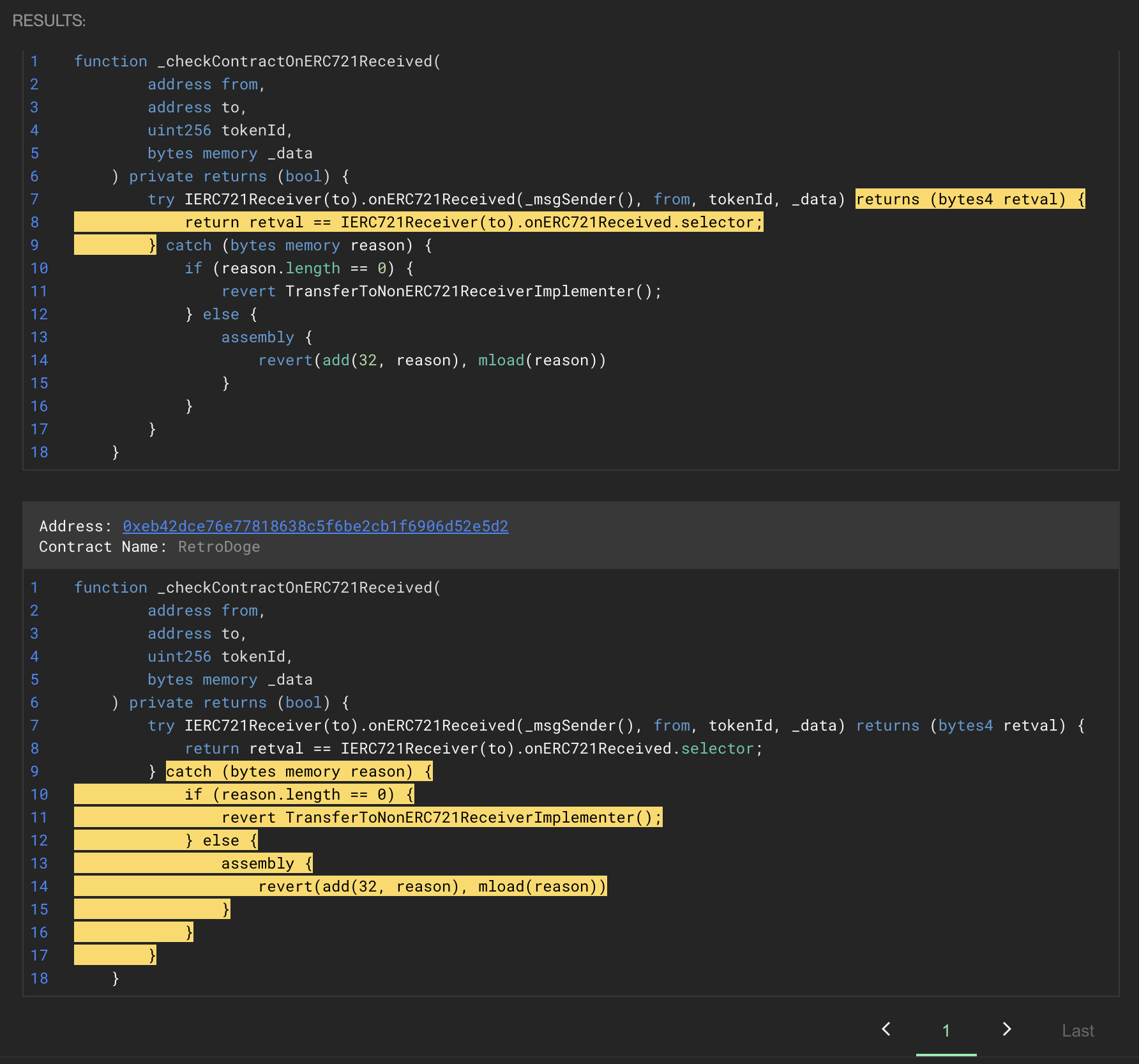
Task: Click highlighted 'if (reason.length == 0)' in second snippet
Action: click(298, 794)
